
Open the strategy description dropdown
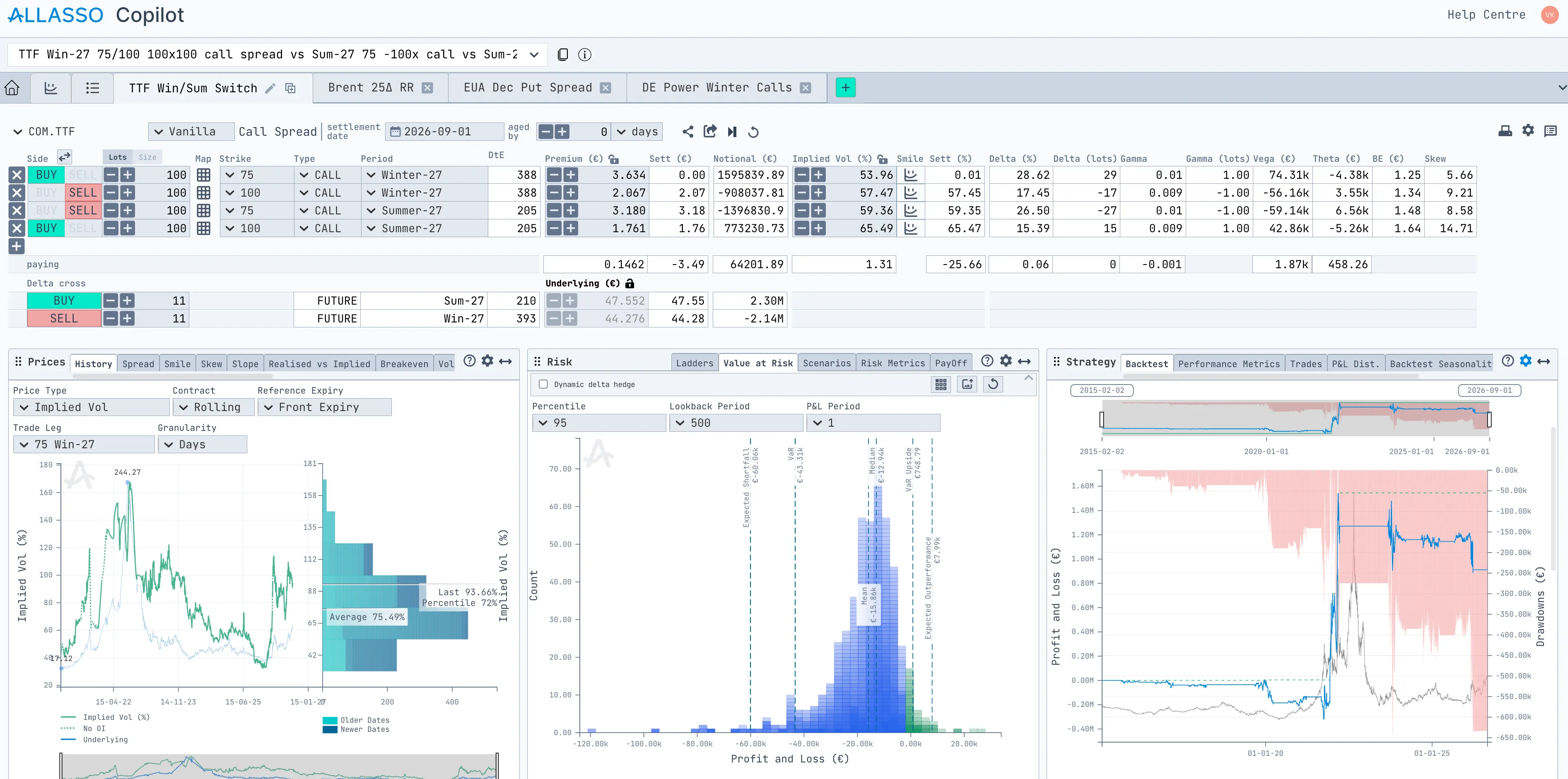coord(534,55)
